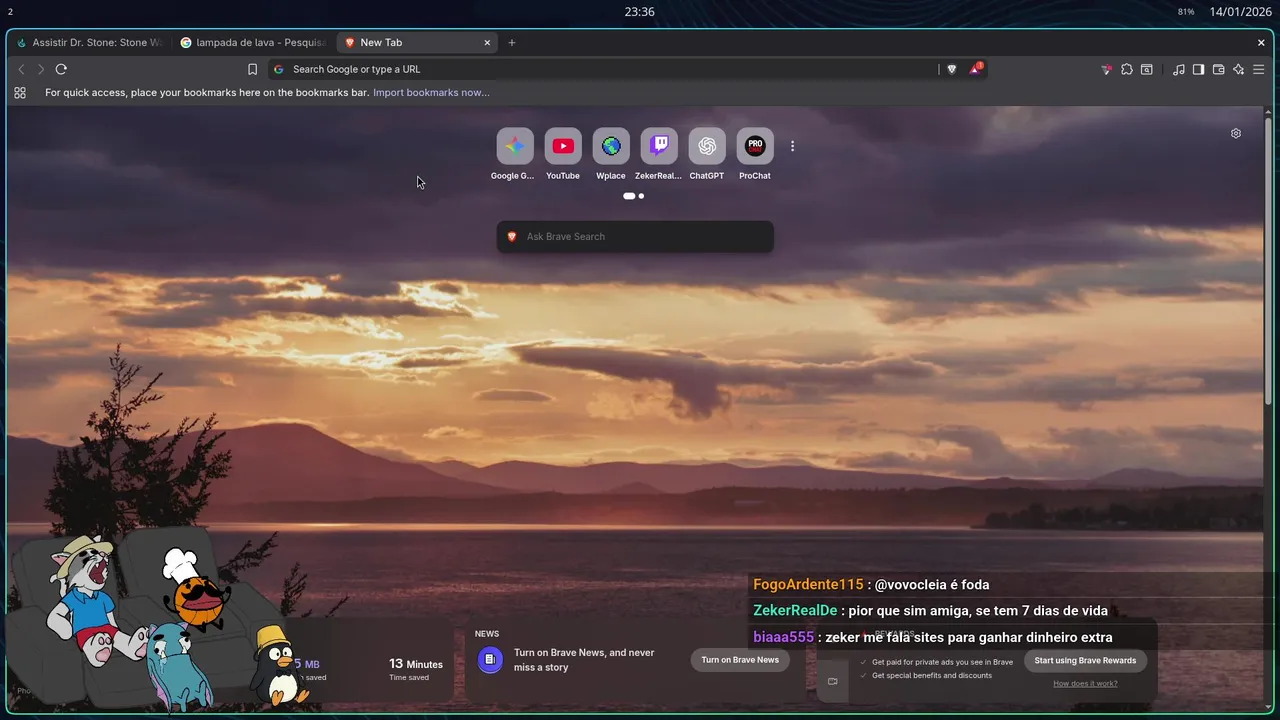Open the ChatGPT shortcut tile
The width and height of the screenshot is (1280, 720).
707,146
